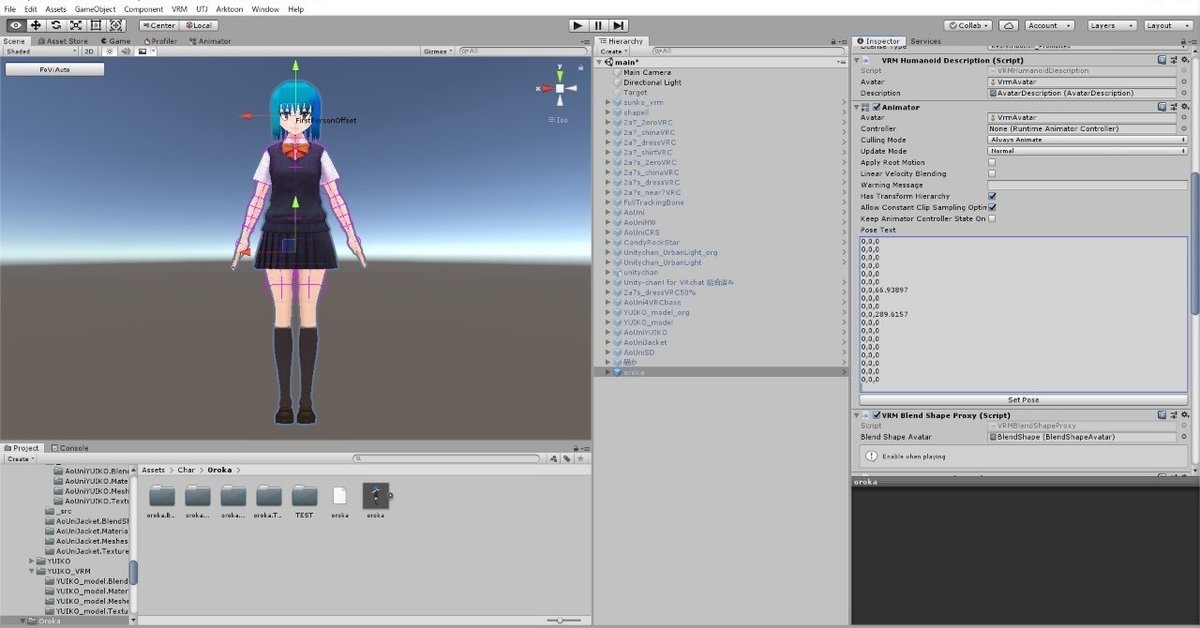This screenshot has height=628, width=1200.
Task: Click the FoV:Auto button in Scene
Action: [x=55, y=69]
